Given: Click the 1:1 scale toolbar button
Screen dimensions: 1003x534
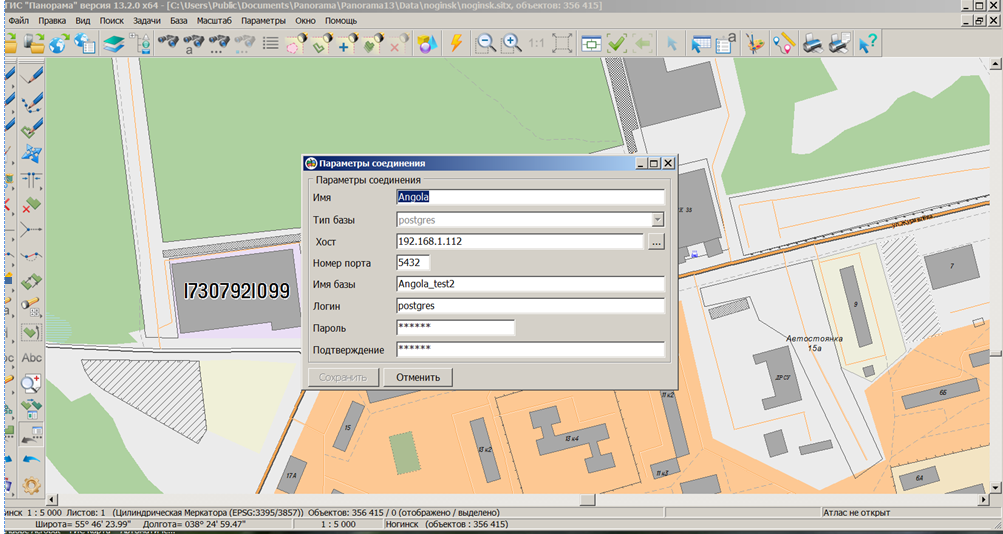Looking at the screenshot, I should pos(537,43).
